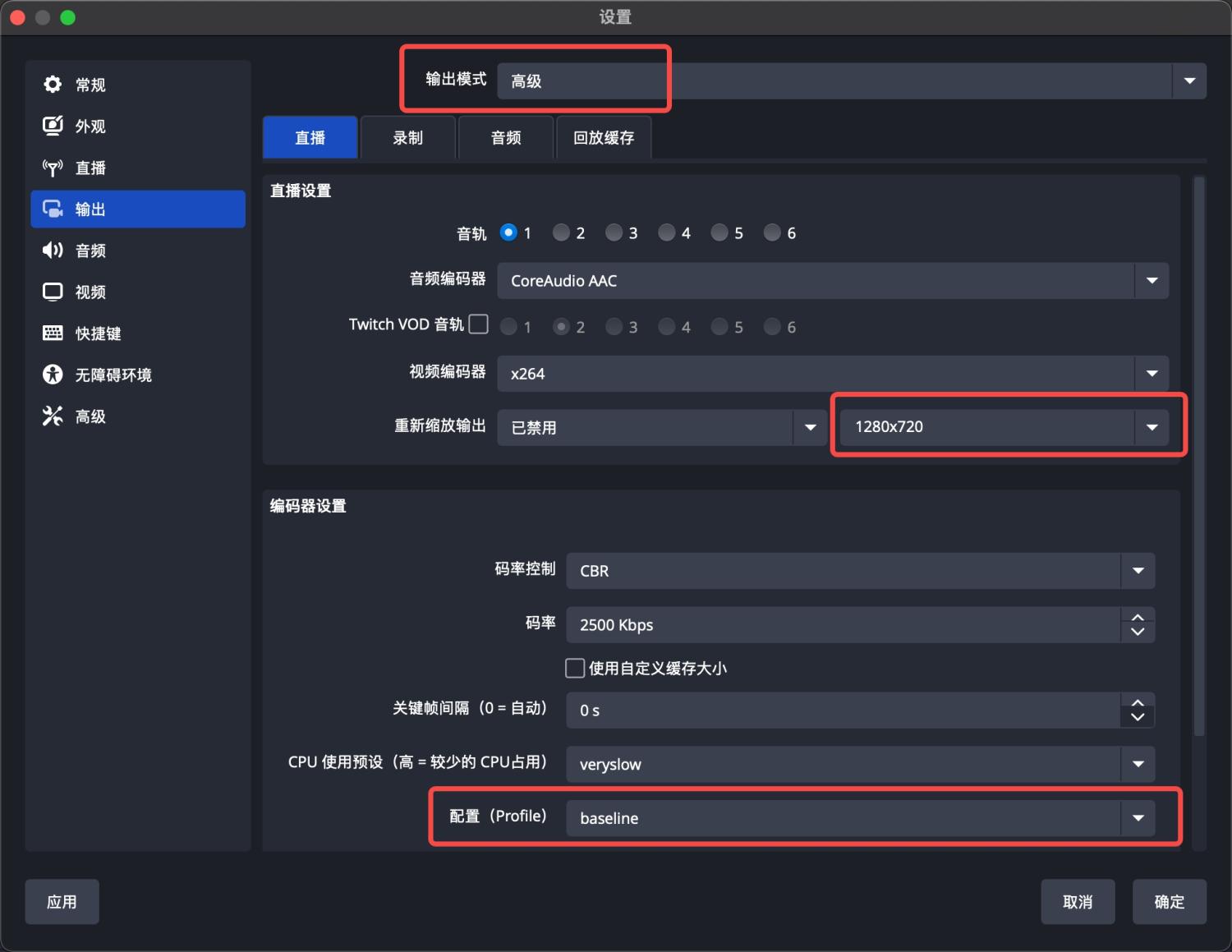This screenshot has width=1232, height=952.
Task: Click the 关键帧间隔 input field
Action: (821, 710)
